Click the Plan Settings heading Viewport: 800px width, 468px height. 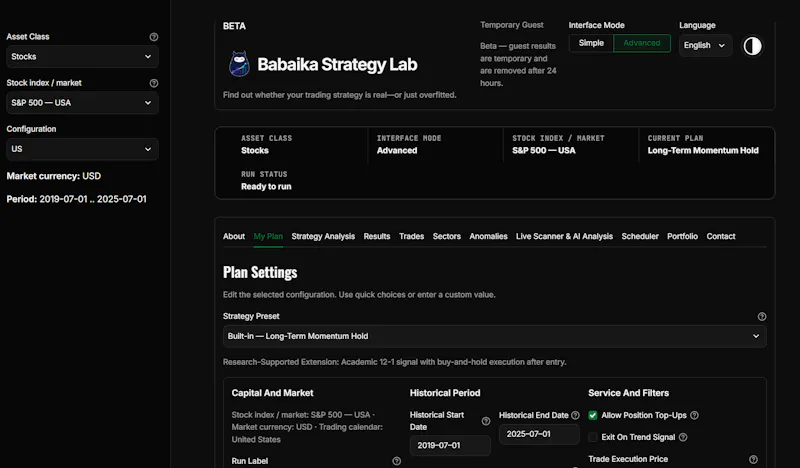point(260,273)
